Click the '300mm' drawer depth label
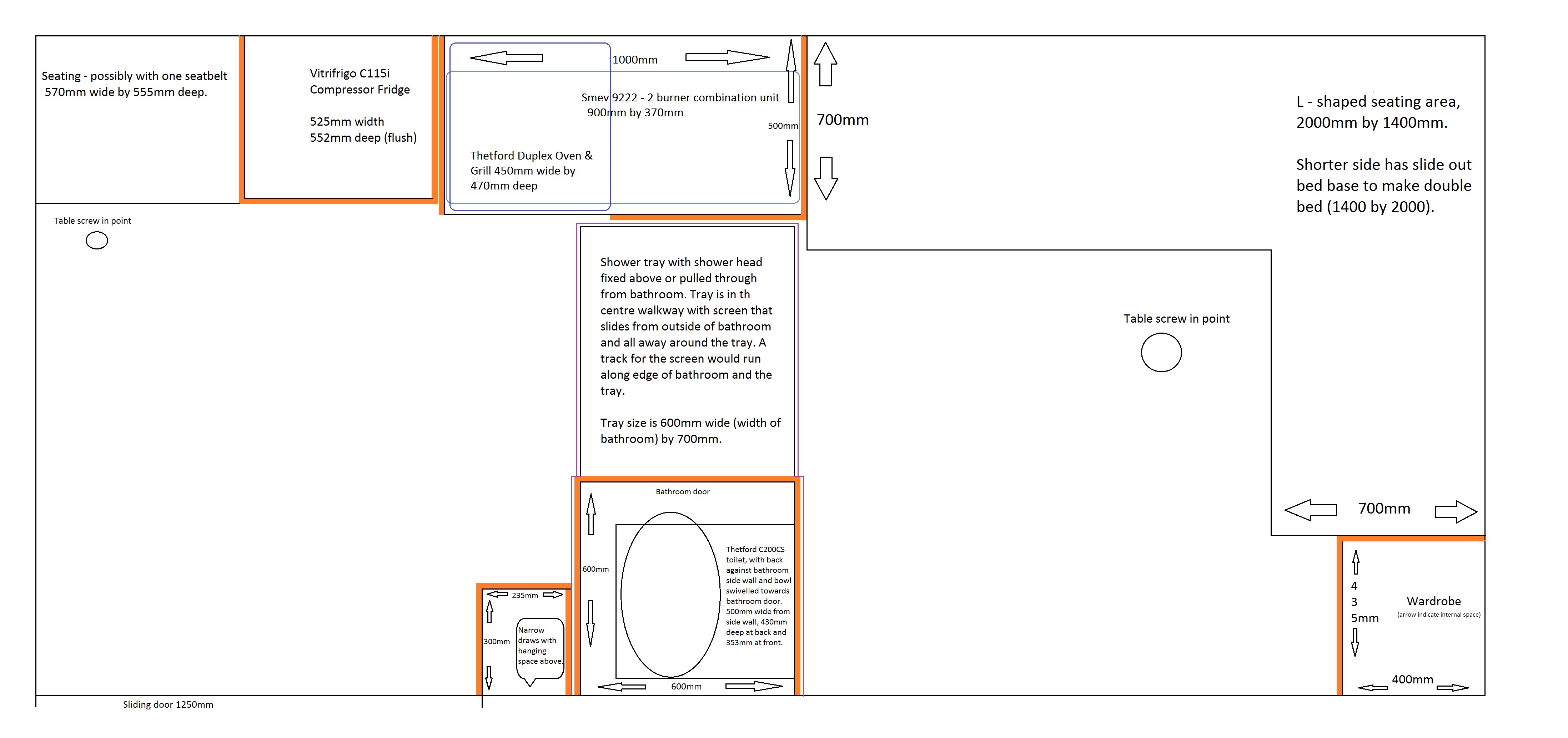Screen dimensions: 1568x738 tap(497, 642)
